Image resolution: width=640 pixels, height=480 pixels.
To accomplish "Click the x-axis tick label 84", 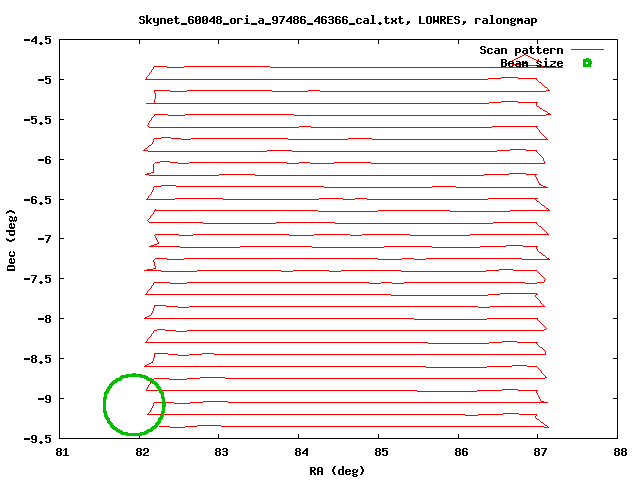I will [302, 452].
